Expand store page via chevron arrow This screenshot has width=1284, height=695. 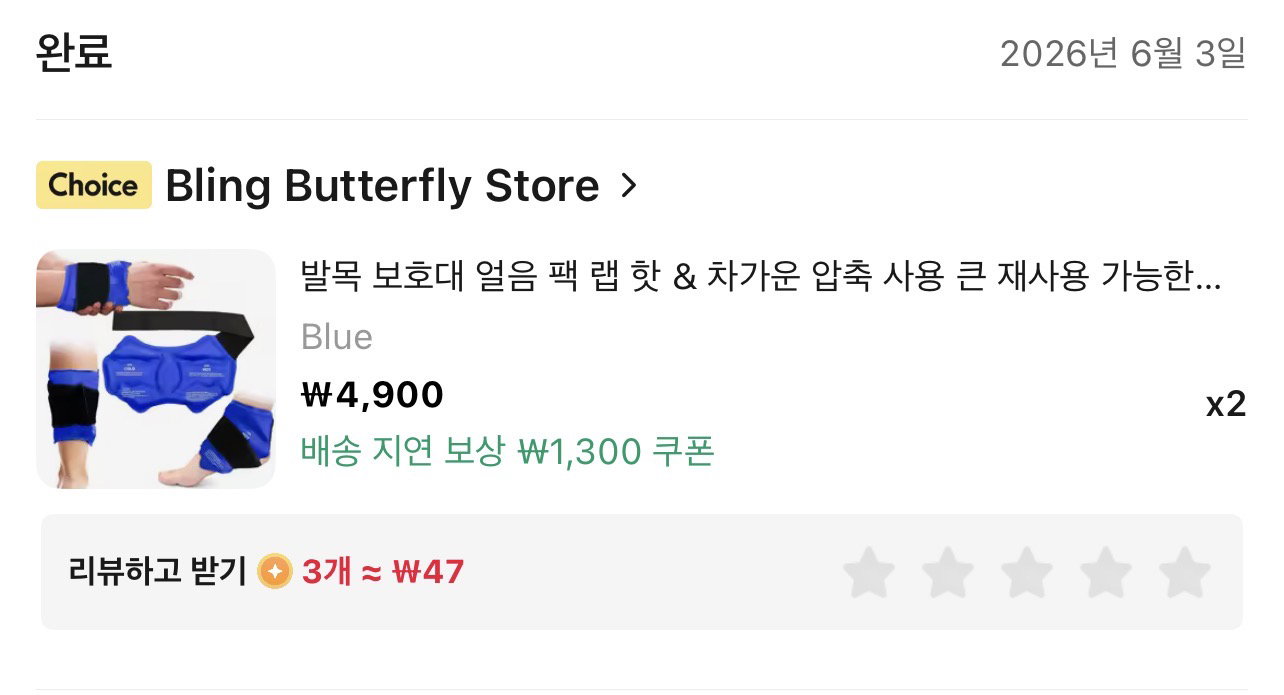point(628,186)
